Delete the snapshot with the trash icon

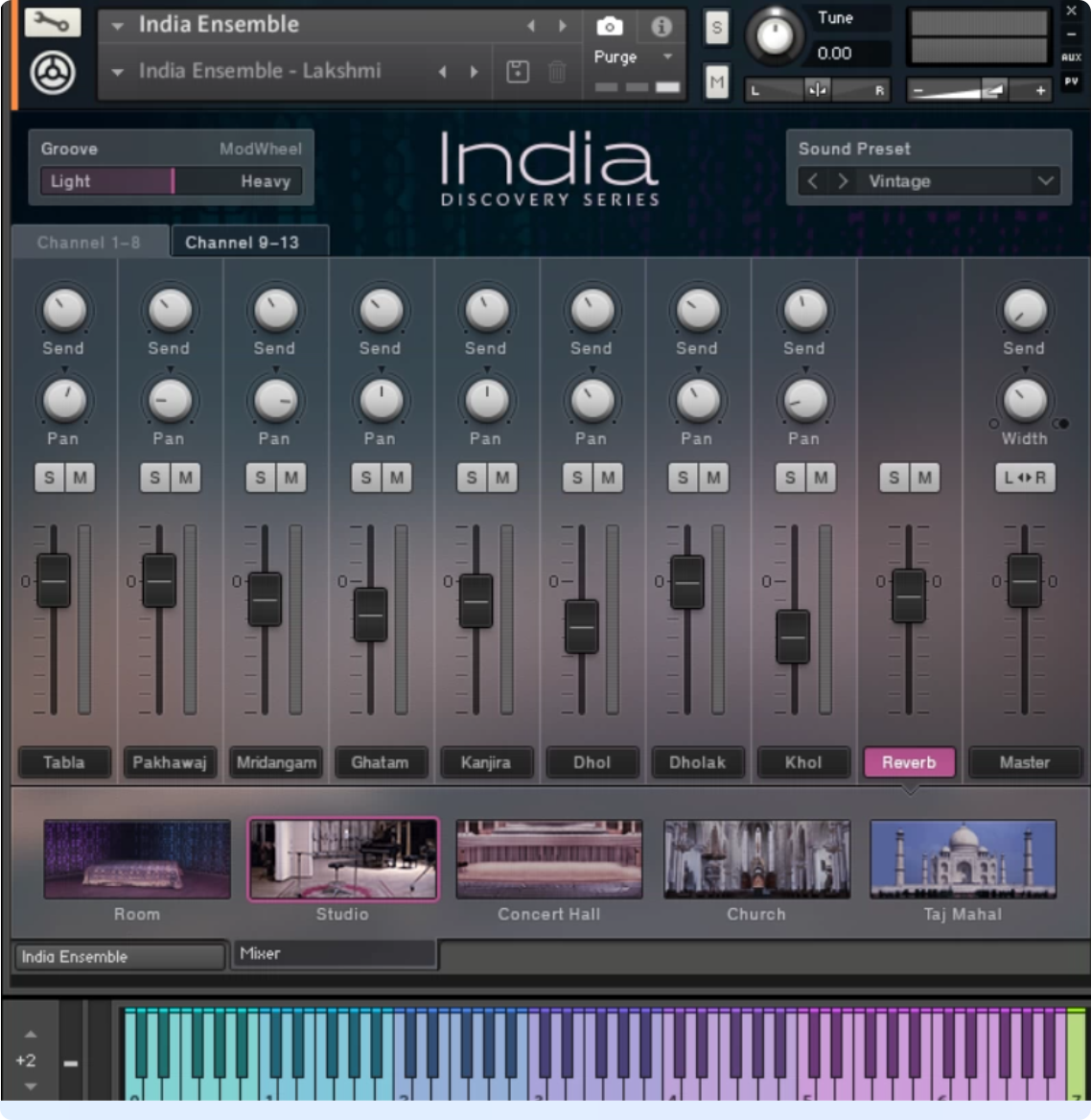coord(557,71)
